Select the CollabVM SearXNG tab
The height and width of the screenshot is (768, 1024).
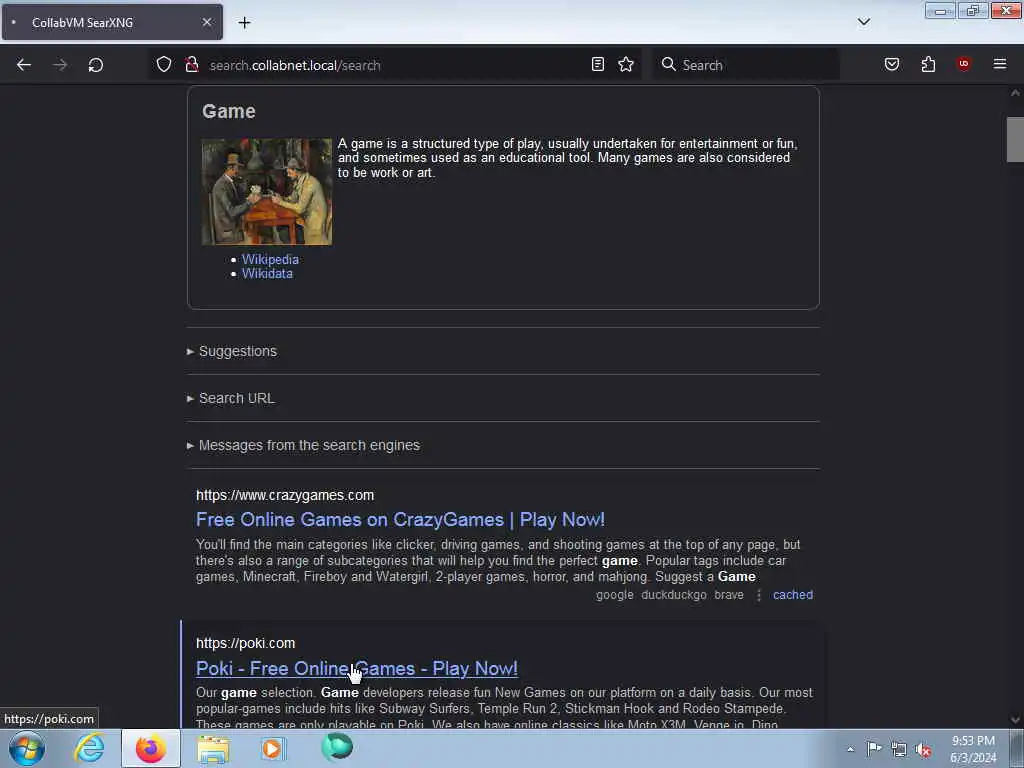pyautogui.click(x=112, y=22)
